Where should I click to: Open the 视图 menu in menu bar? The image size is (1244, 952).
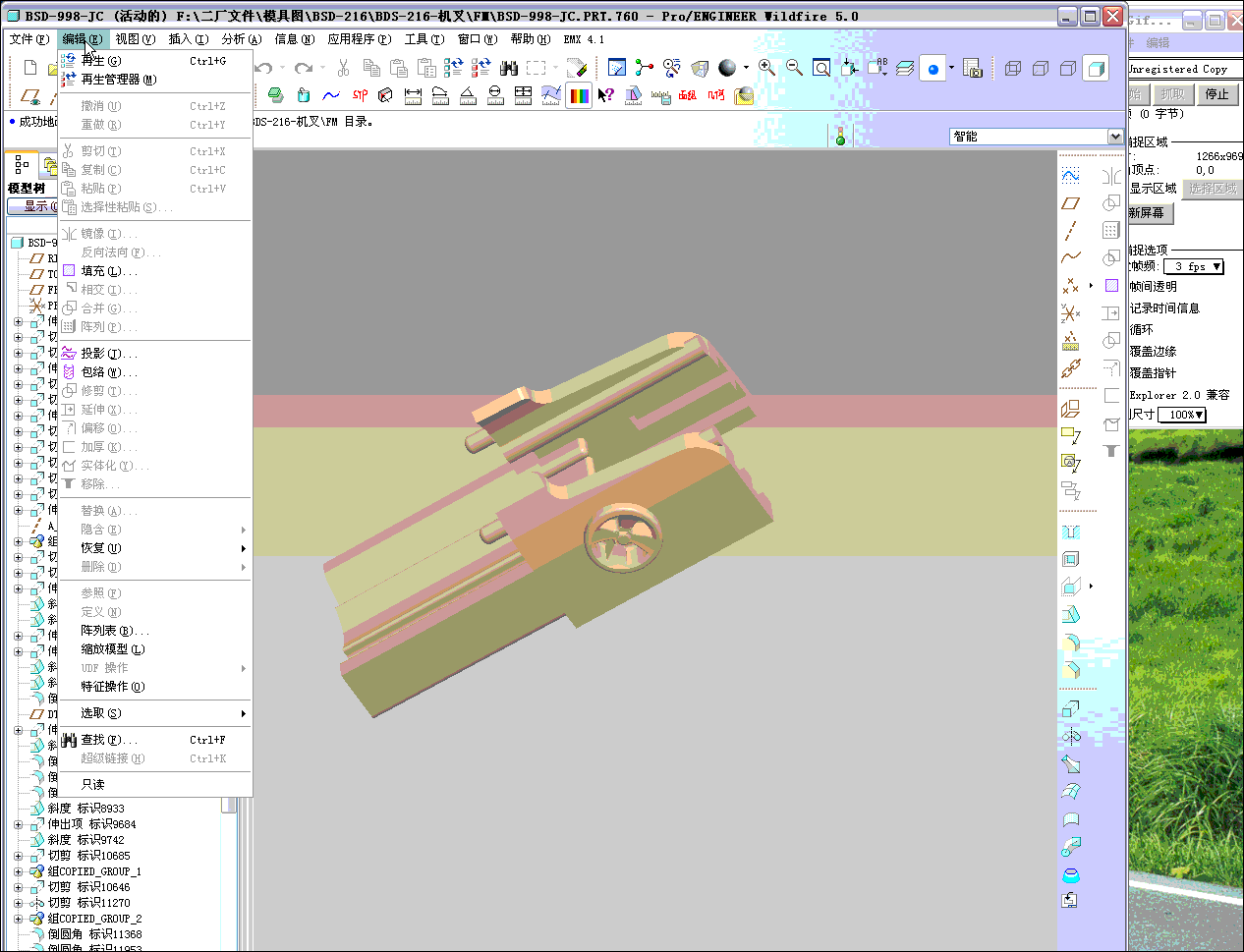136,39
